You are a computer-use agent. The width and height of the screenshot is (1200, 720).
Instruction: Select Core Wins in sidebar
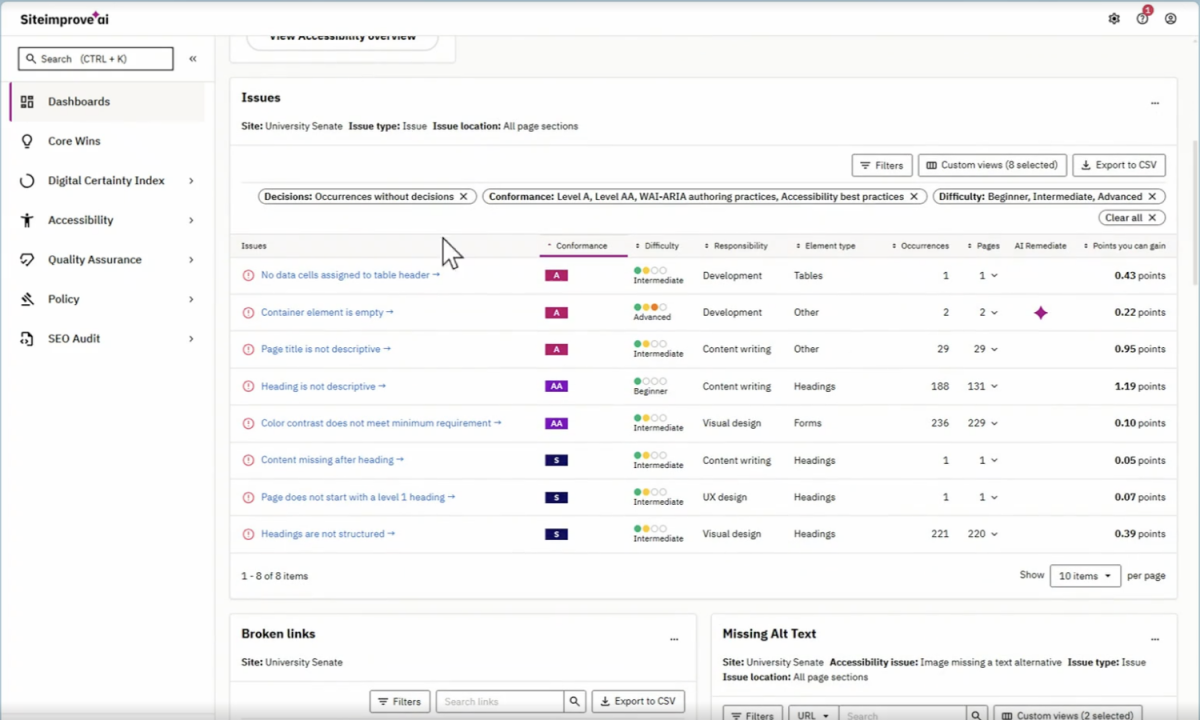pyautogui.click(x=107, y=141)
